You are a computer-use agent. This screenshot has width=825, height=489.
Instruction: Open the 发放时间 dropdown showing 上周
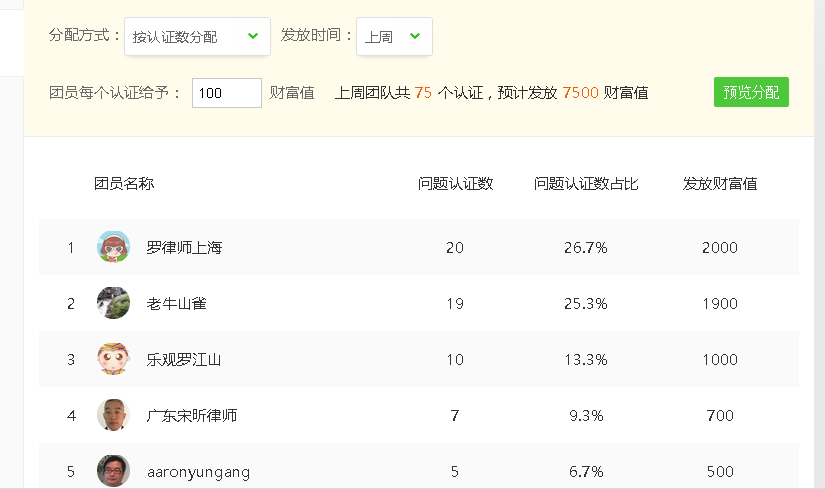[394, 36]
